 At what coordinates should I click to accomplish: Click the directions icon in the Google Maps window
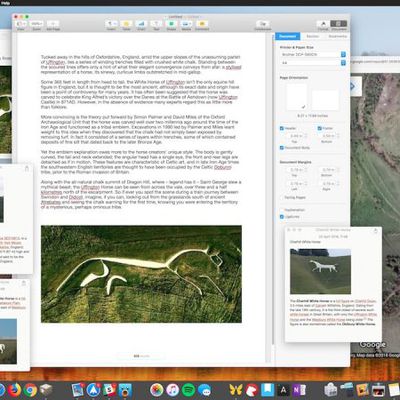click(x=352, y=87)
